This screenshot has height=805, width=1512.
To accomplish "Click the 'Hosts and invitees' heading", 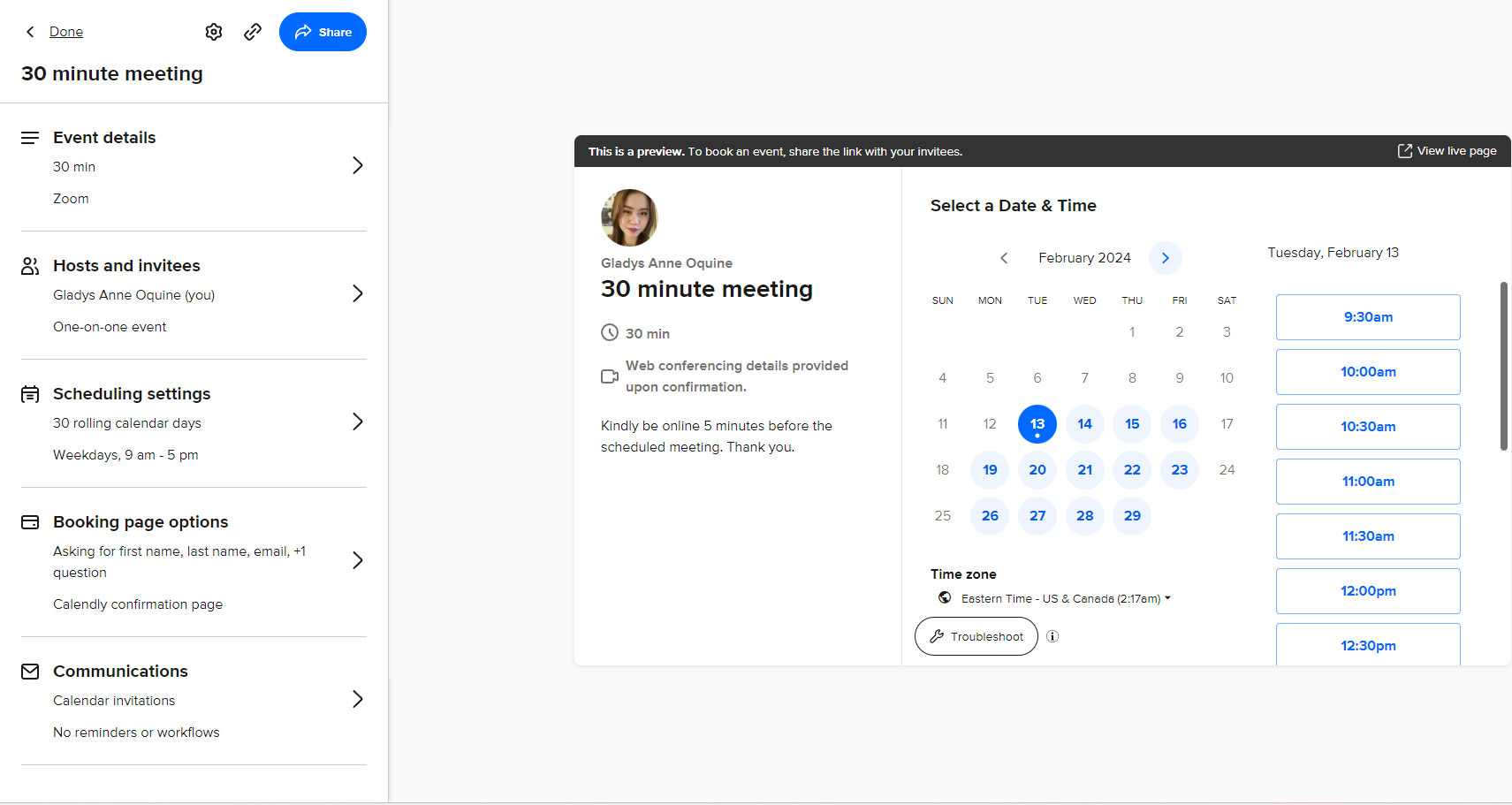I will point(126,266).
